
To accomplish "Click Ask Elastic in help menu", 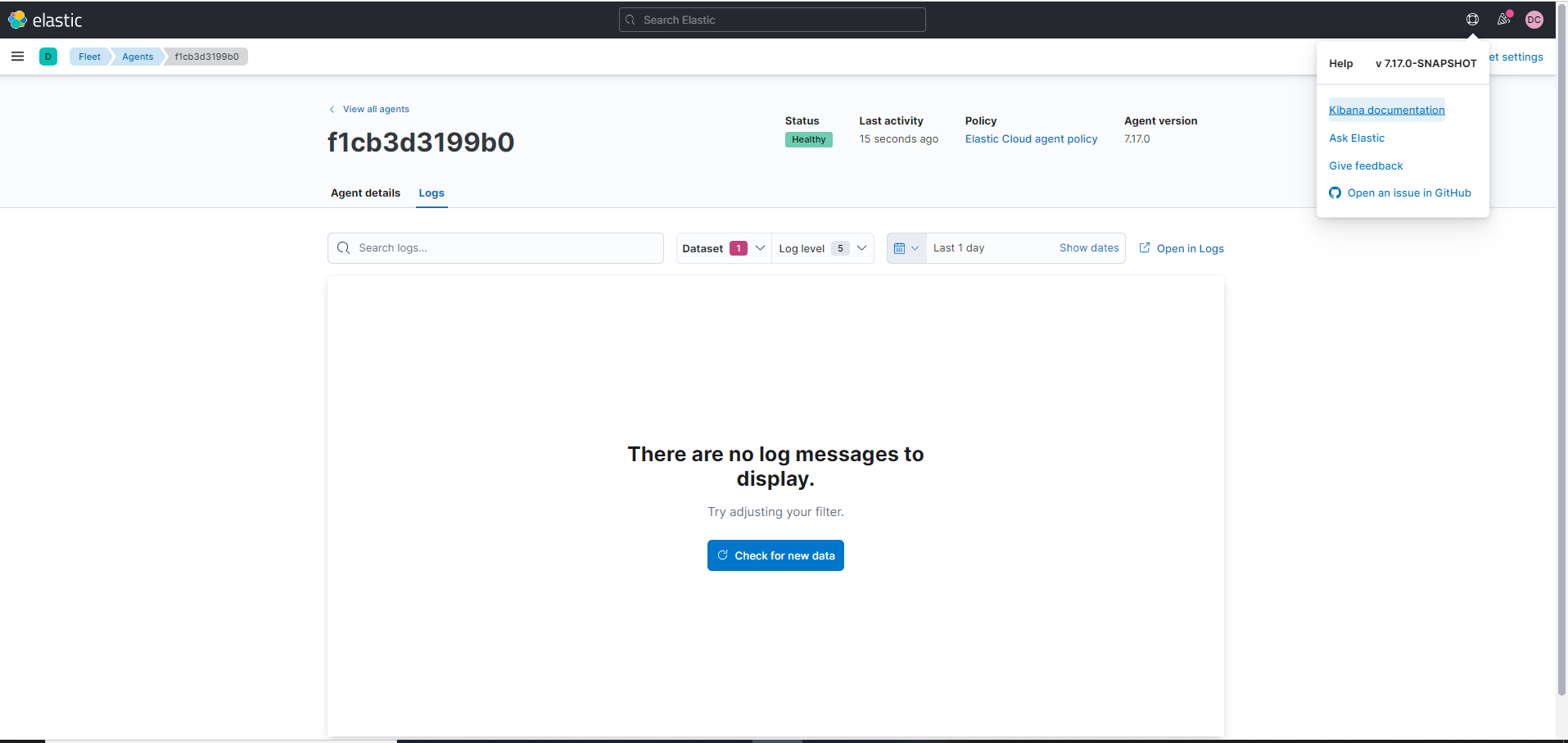I will 1356,138.
